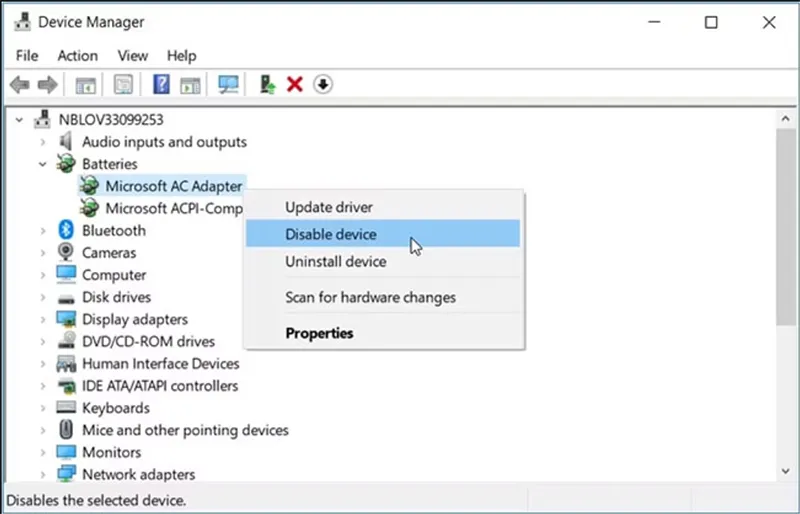Click the Back arrow toolbar icon
Viewport: 800px width, 514px height.
[x=19, y=85]
